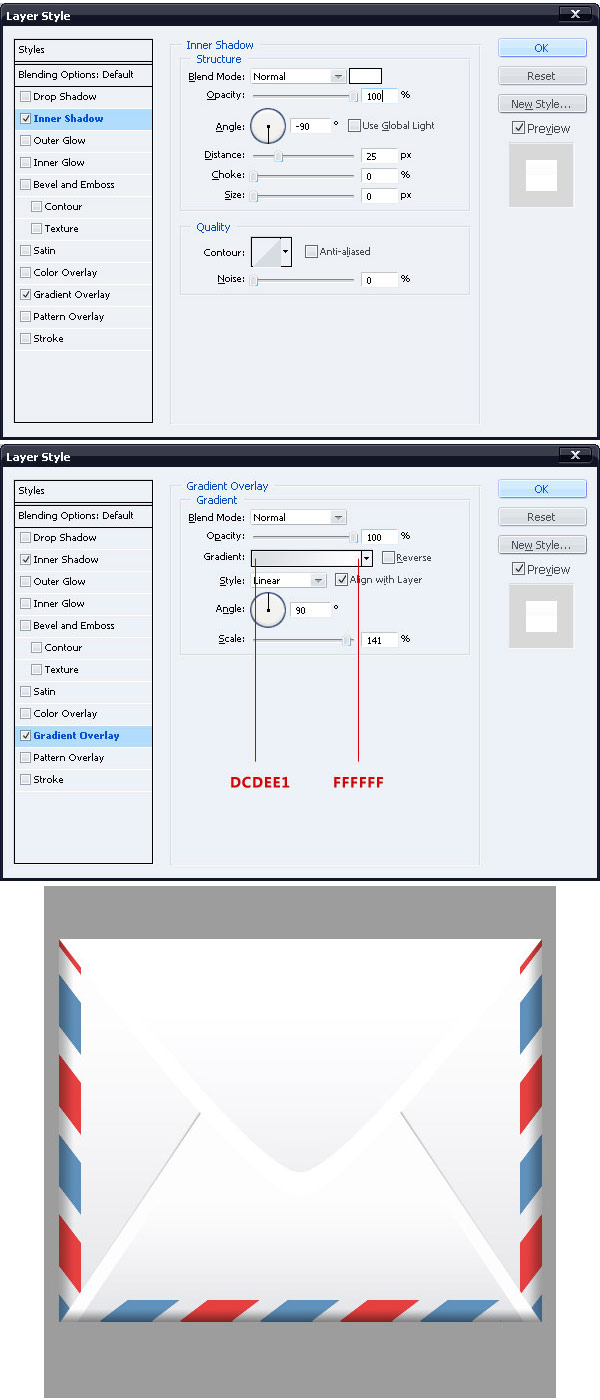The width and height of the screenshot is (600, 1400).
Task: Click the Gradient Overlay angle dial
Action: pos(268,609)
